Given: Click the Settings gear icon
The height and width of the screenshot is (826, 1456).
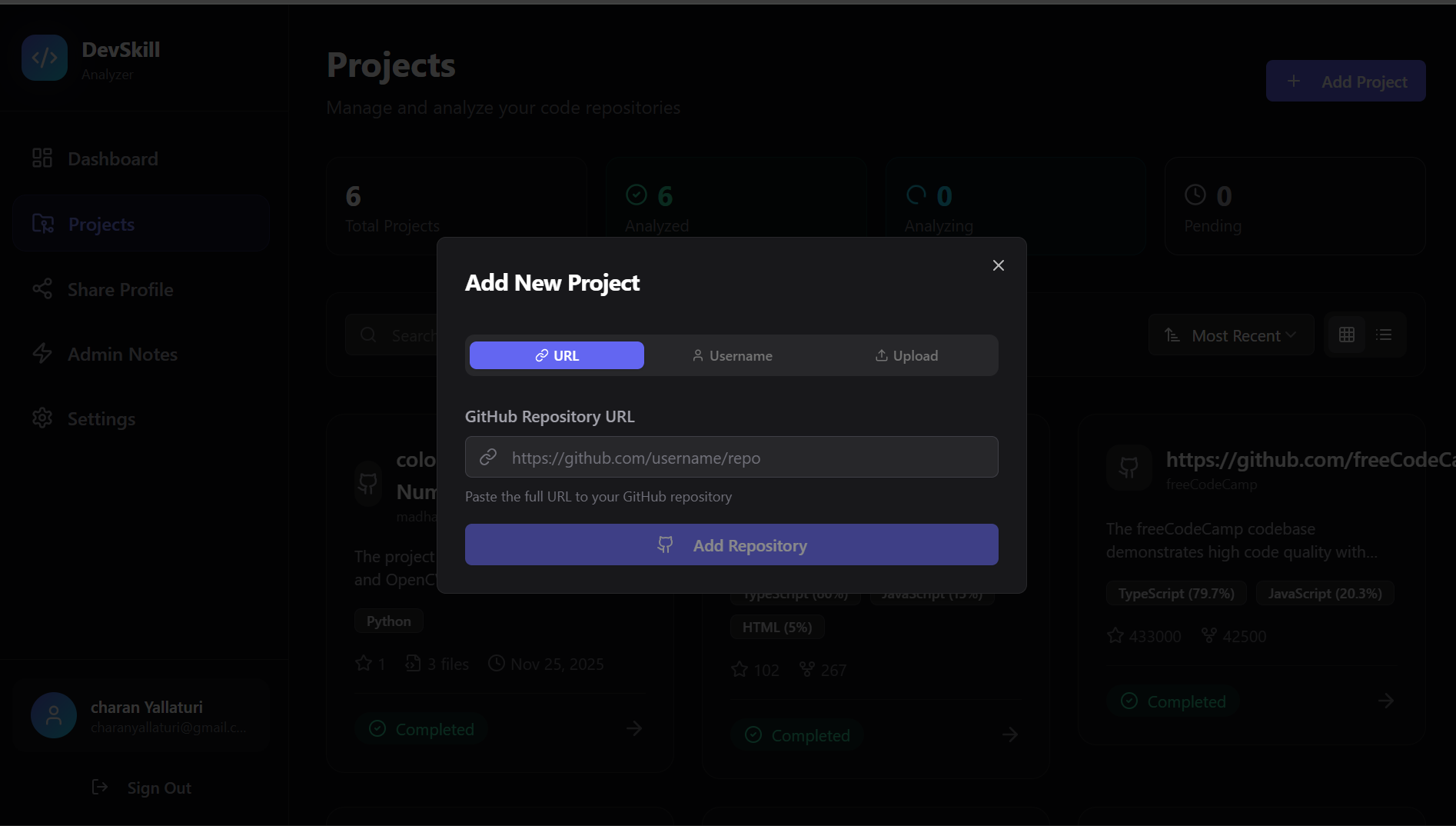Looking at the screenshot, I should (42, 418).
